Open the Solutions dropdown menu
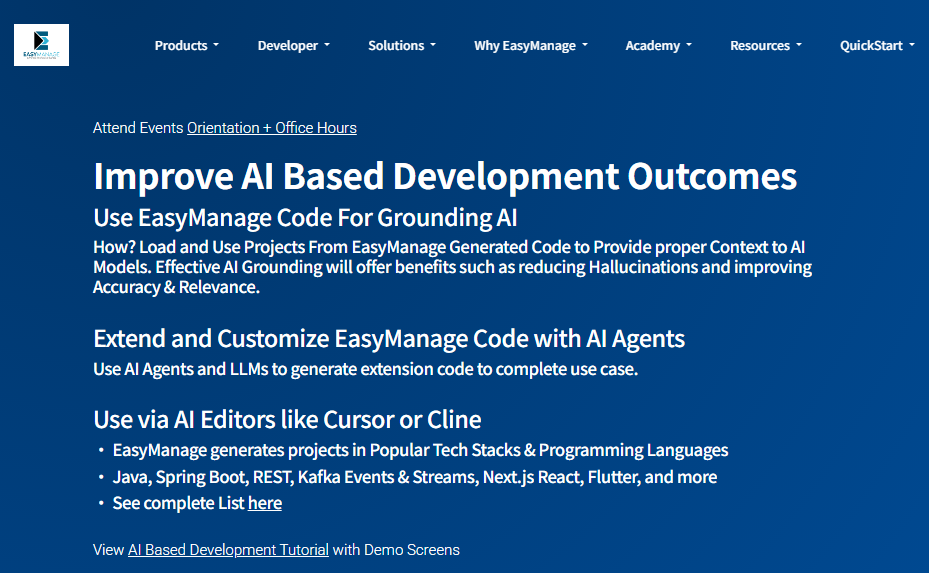The width and height of the screenshot is (929, 573). [402, 46]
